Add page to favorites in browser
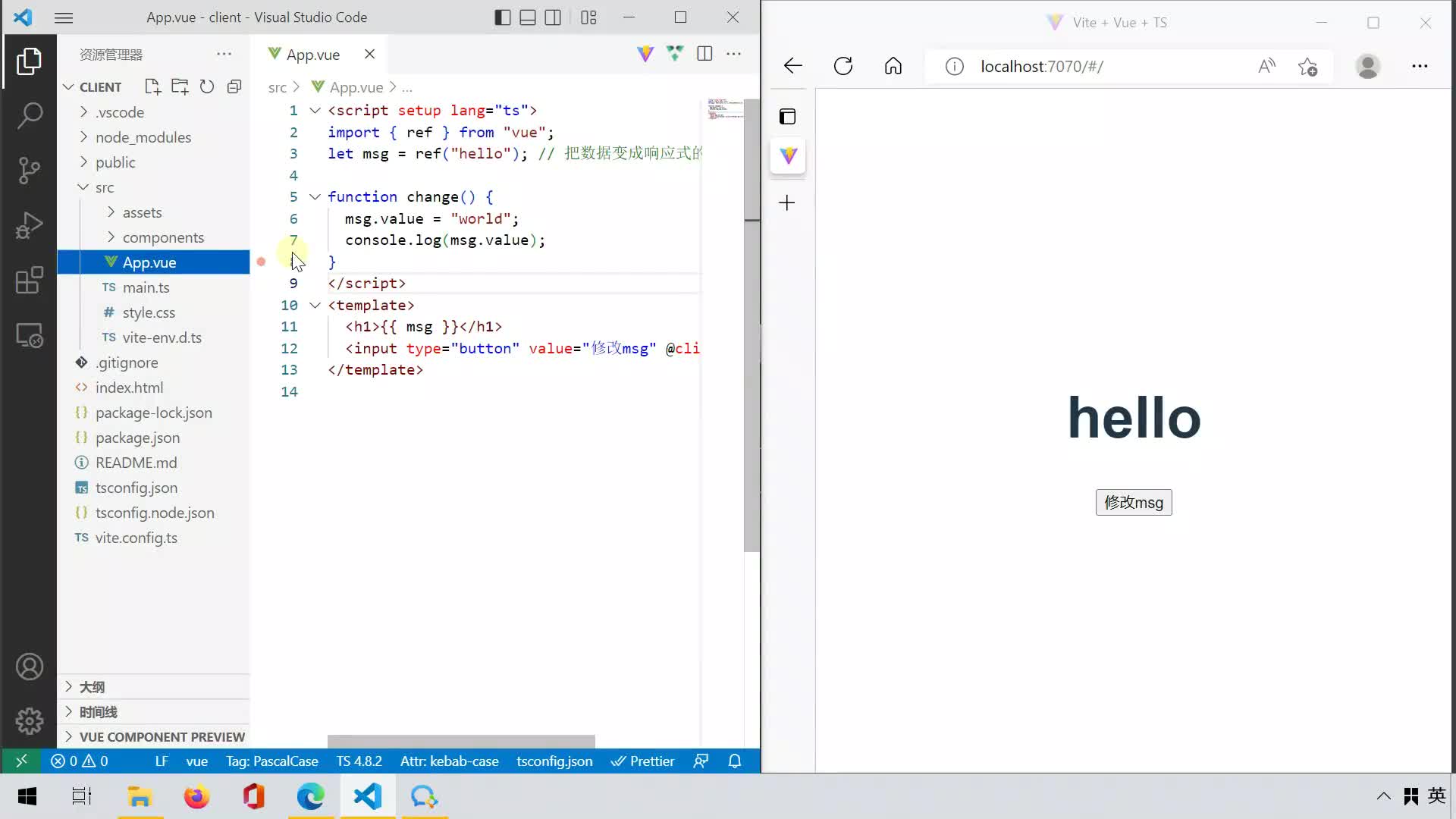This screenshot has height=819, width=1456. click(1308, 67)
